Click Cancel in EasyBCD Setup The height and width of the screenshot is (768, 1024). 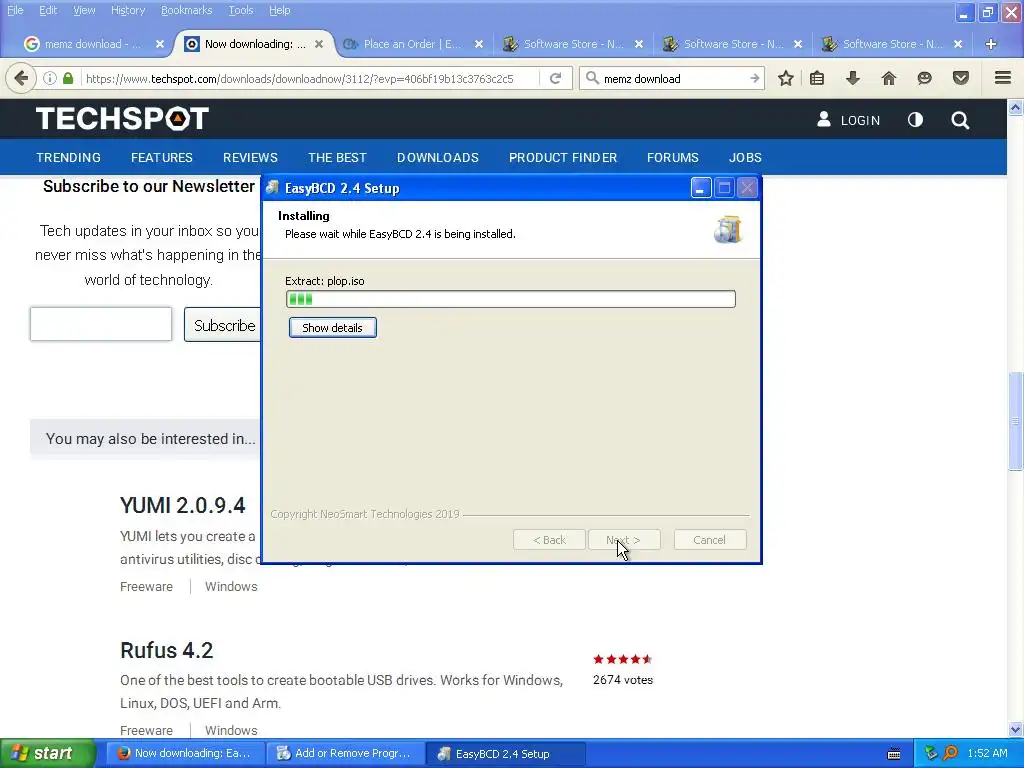710,540
